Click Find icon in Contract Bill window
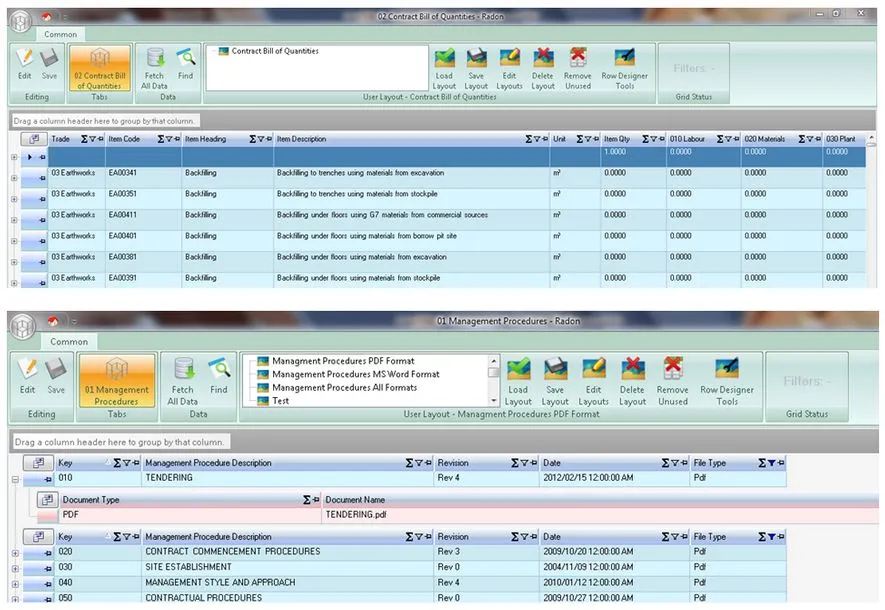Screen dimensions: 885x610 [x=185, y=64]
